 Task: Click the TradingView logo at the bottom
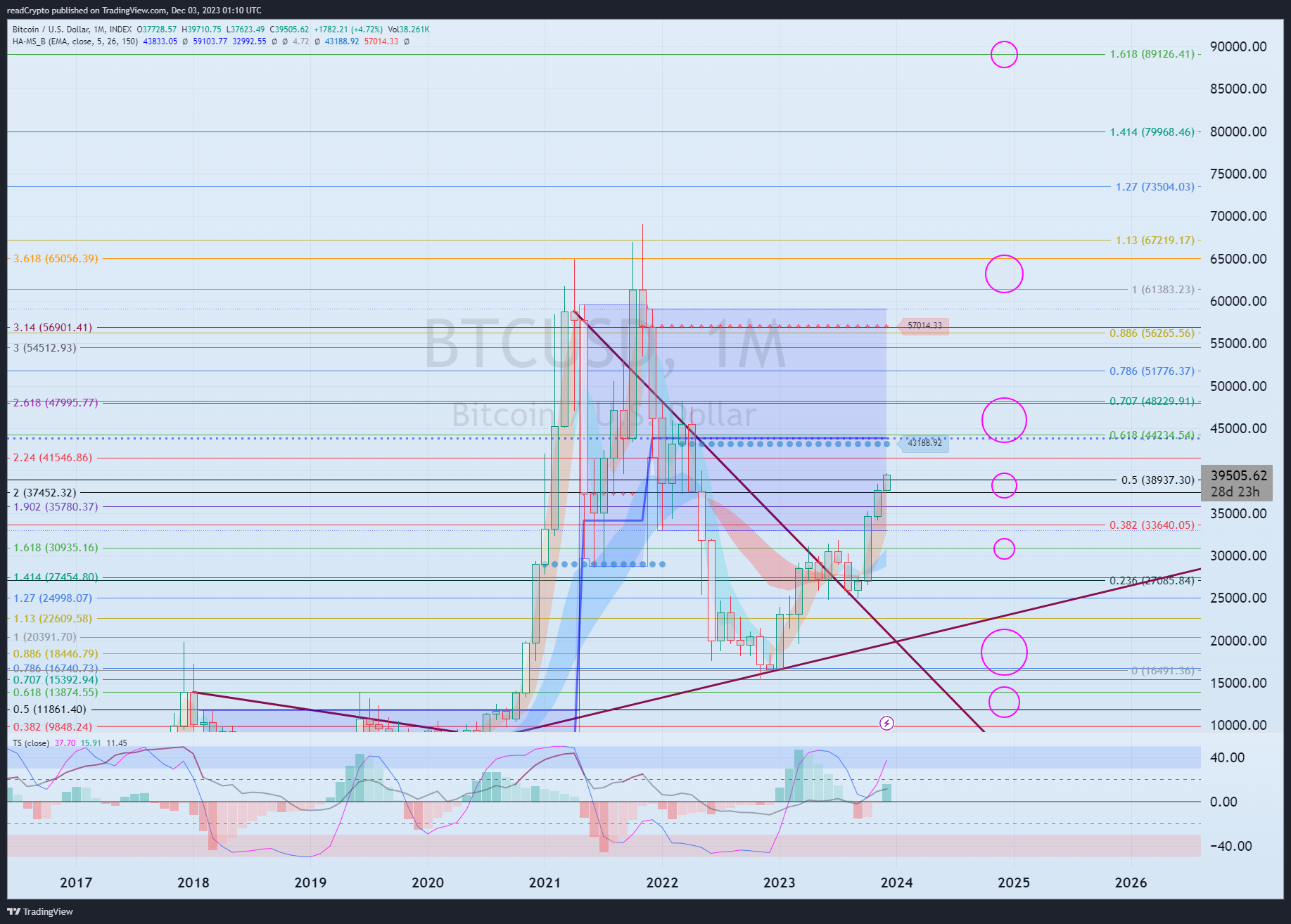(40, 911)
